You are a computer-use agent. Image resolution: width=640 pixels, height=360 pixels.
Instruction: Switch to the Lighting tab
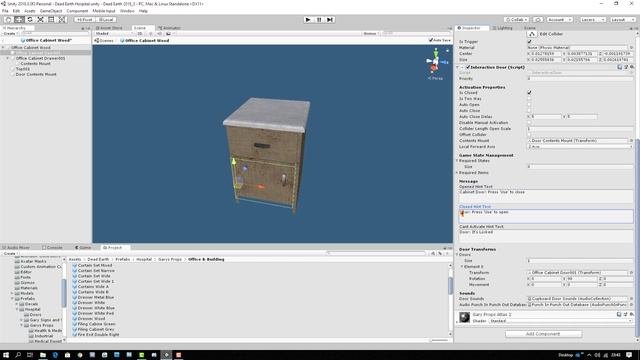coord(502,28)
